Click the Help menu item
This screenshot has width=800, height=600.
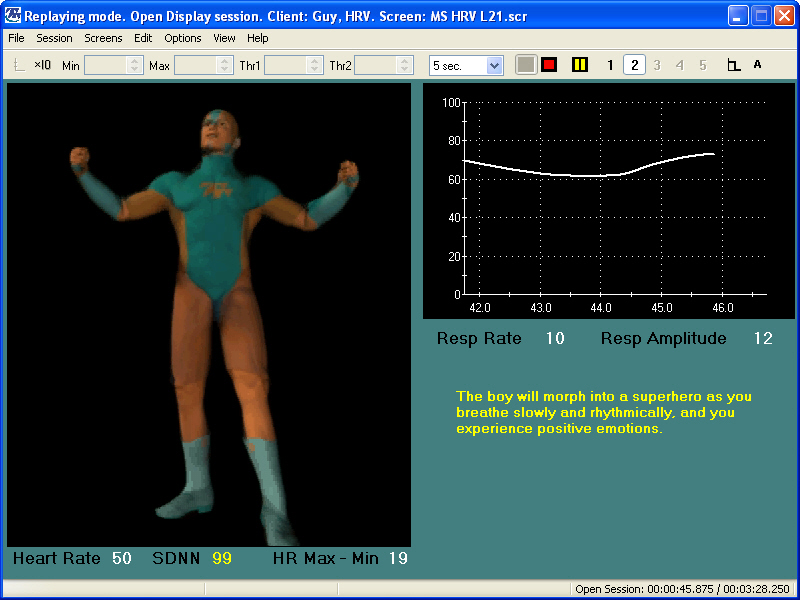coord(258,38)
